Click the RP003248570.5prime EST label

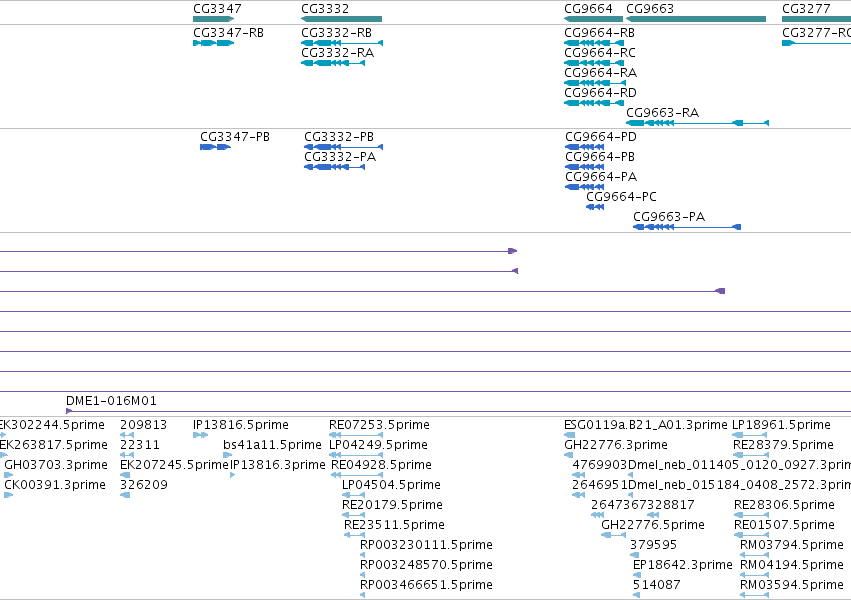[427, 565]
